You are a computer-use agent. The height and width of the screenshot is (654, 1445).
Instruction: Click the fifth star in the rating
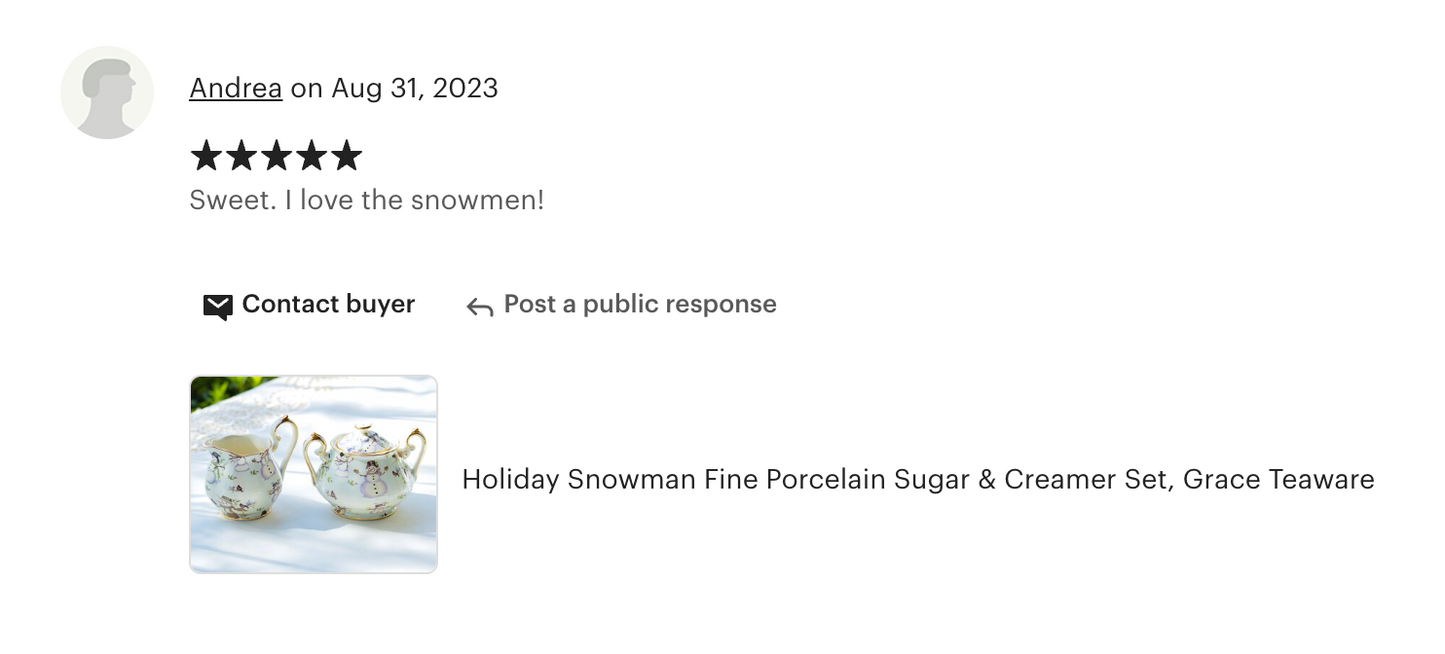pos(347,156)
